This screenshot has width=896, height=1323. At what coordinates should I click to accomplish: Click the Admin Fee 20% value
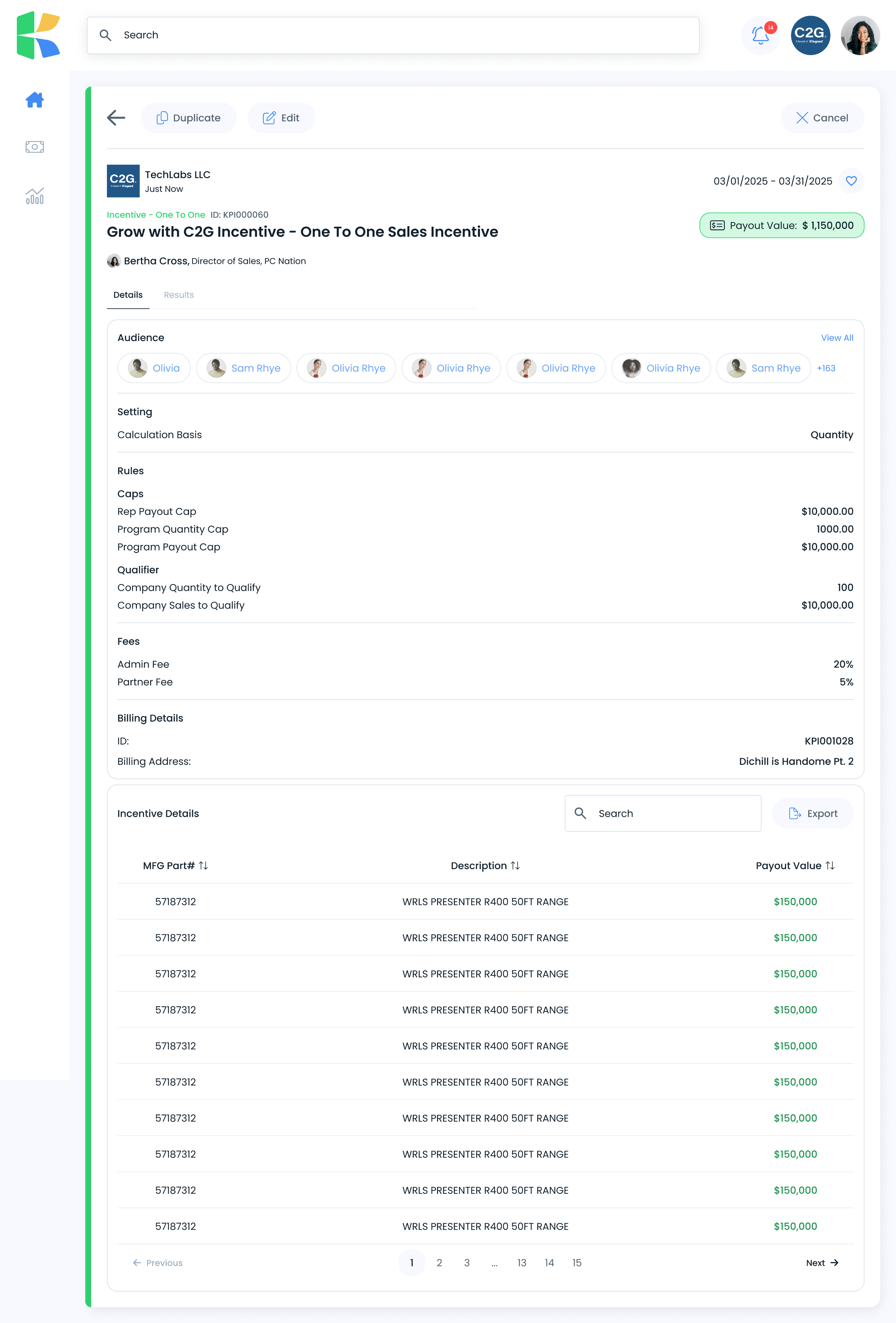(843, 664)
